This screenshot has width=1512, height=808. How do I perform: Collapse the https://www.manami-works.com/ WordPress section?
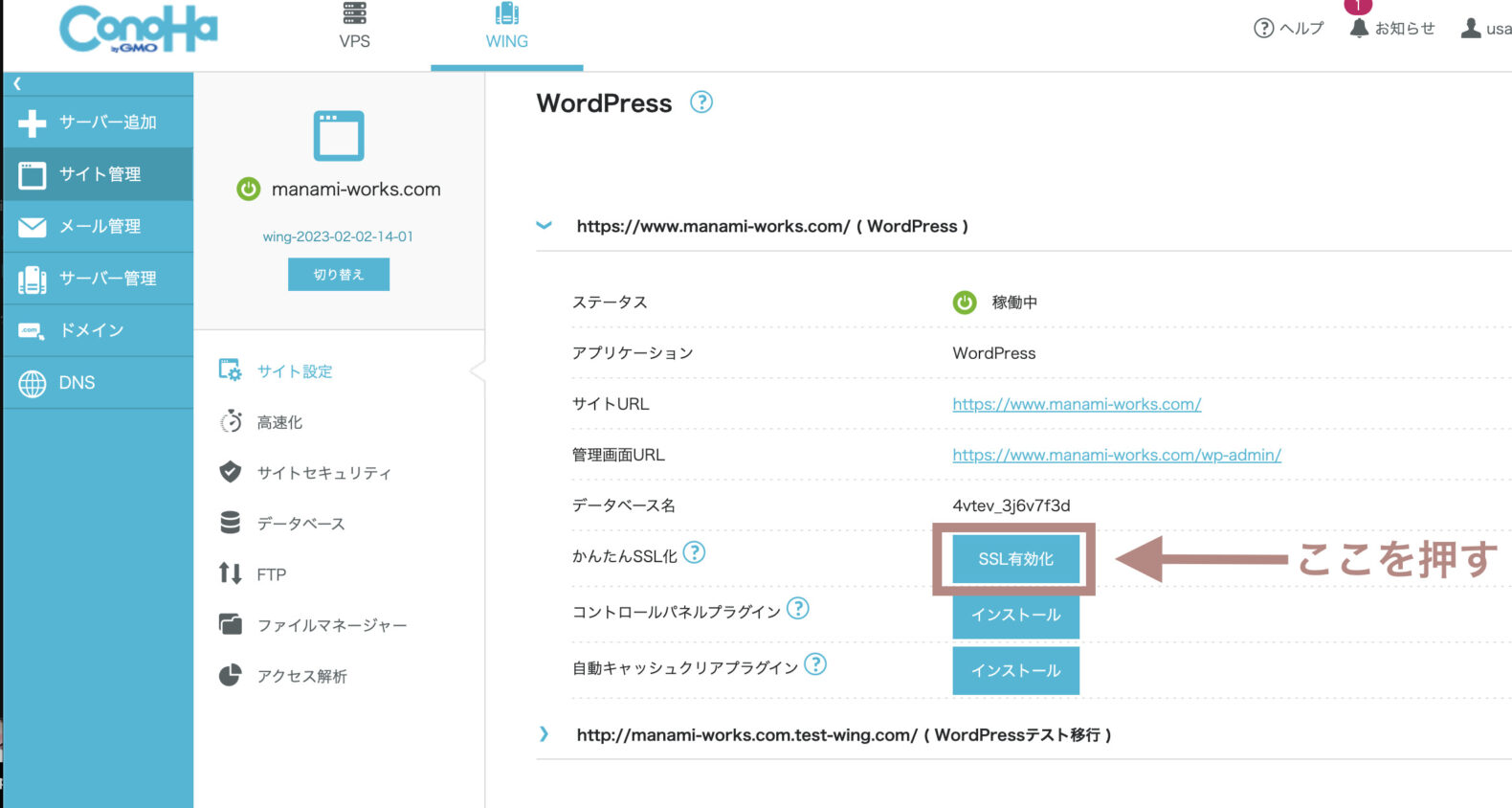click(x=544, y=226)
